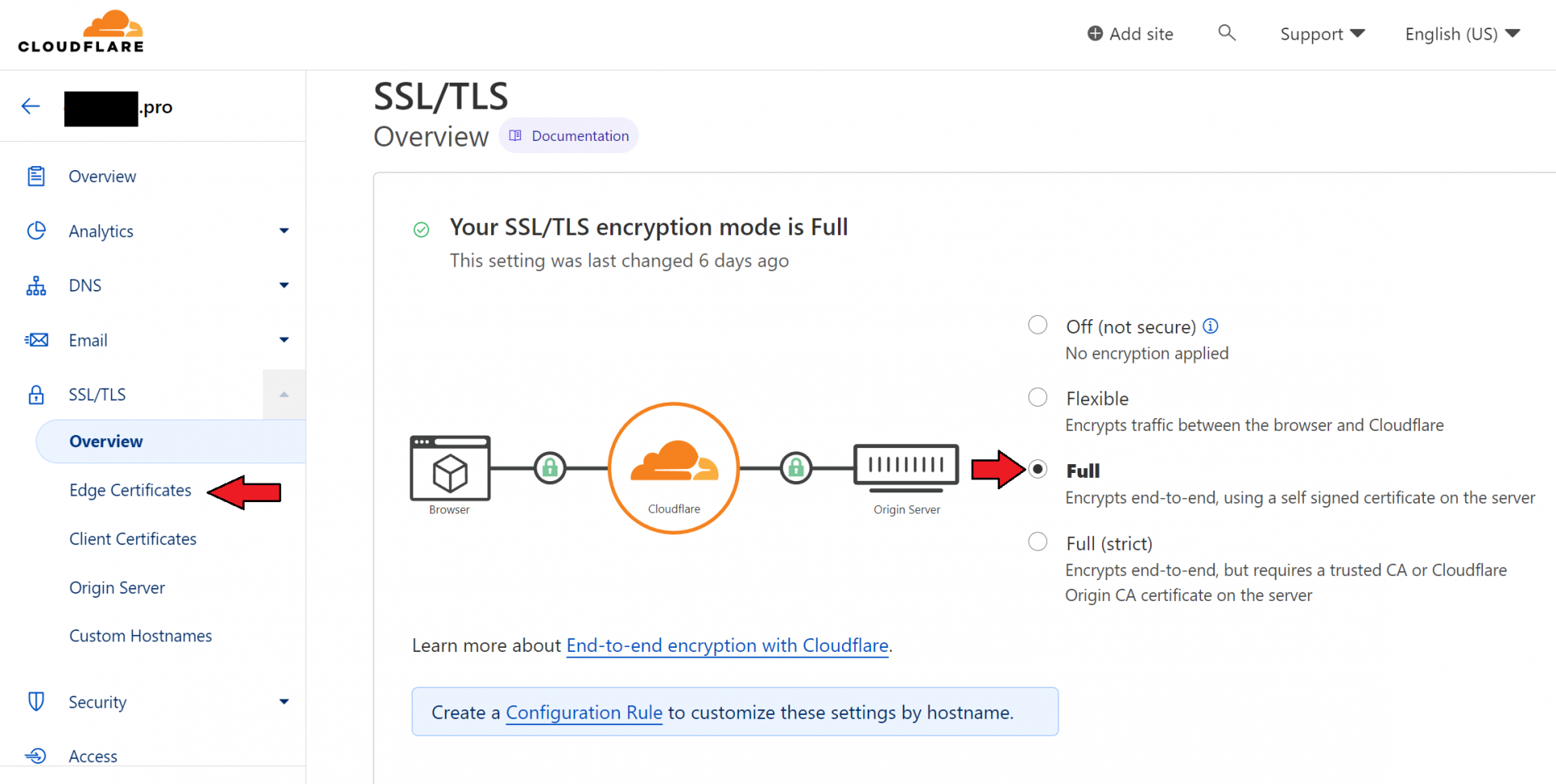Click the Configuration Rule link
This screenshot has width=1556, height=784.
coord(583,713)
